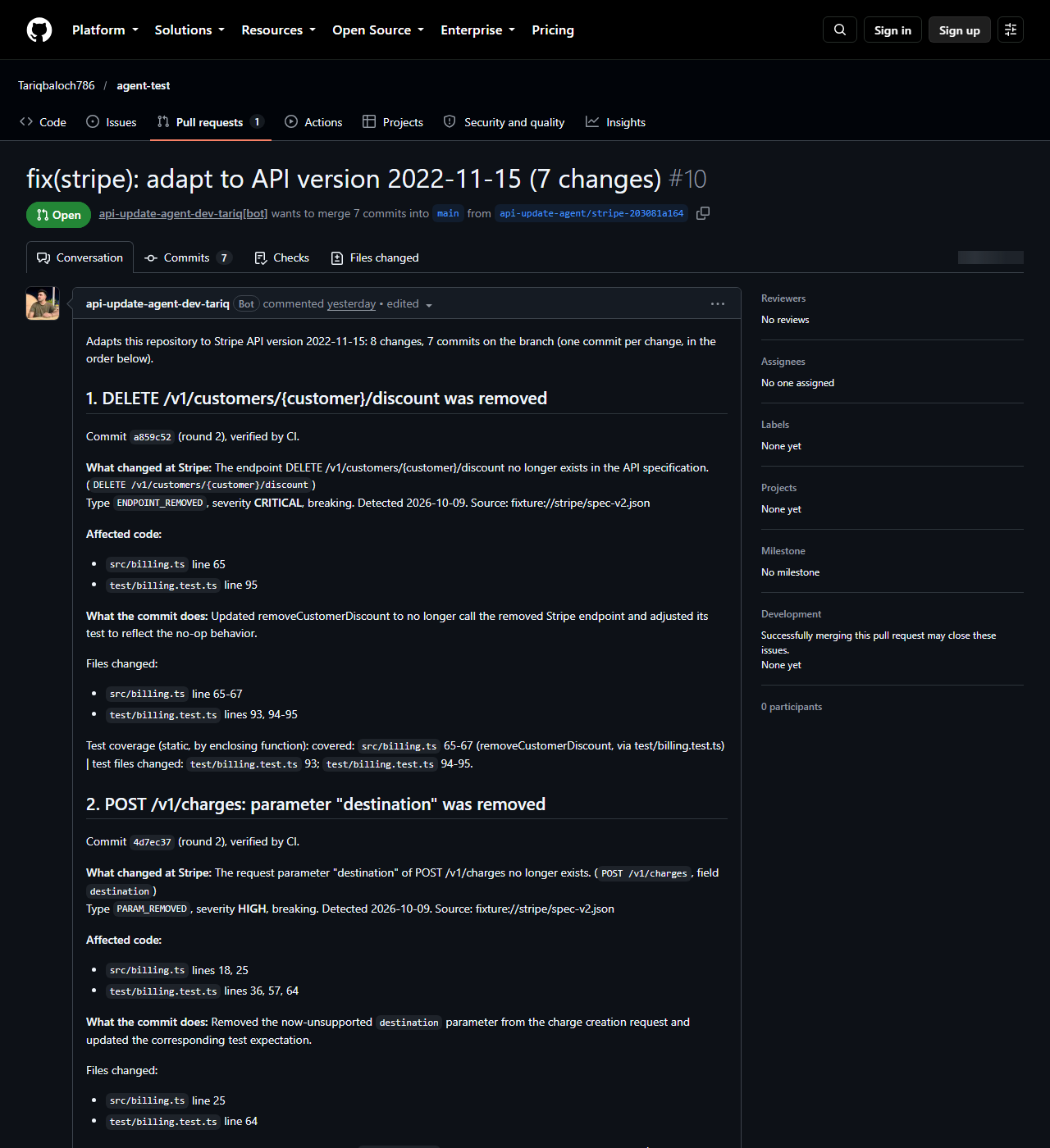Image resolution: width=1050 pixels, height=1148 pixels.
Task: Expand the Platform navigation menu
Action: click(x=105, y=30)
